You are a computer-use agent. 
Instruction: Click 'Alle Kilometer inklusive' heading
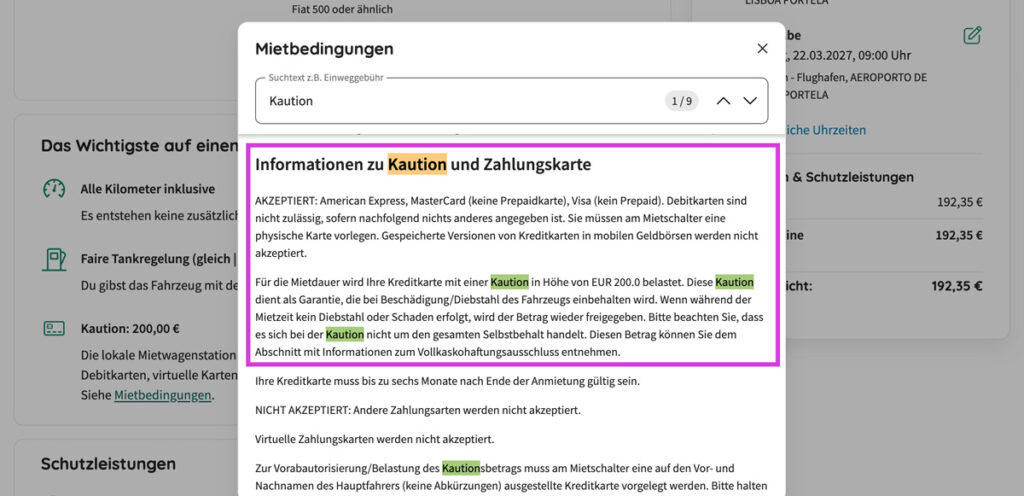148,189
